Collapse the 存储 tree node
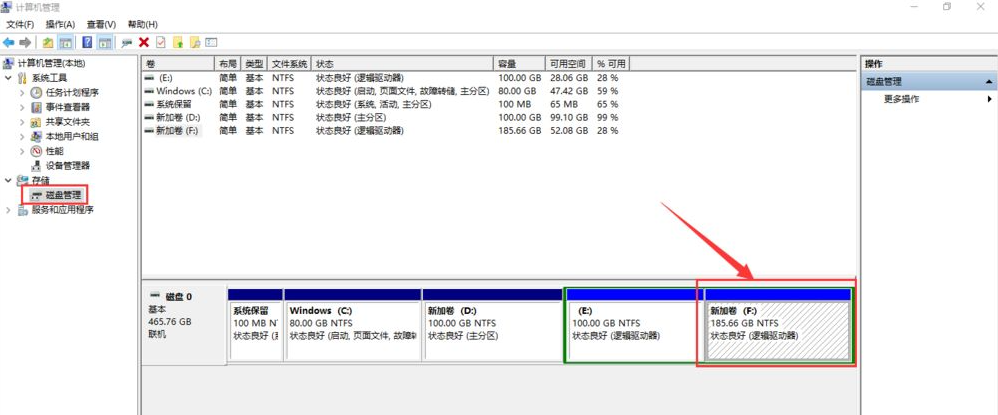 point(8,180)
